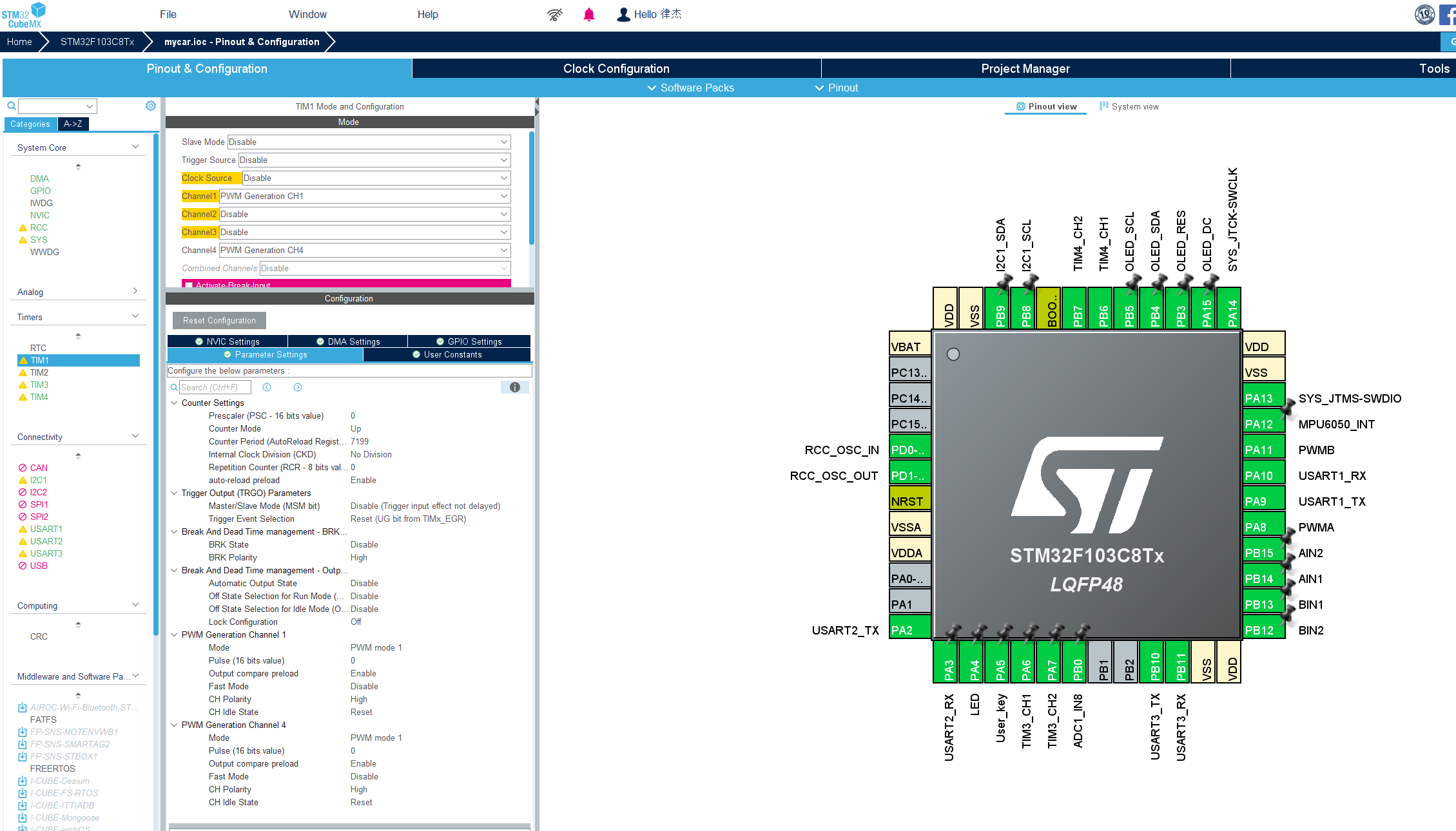Toggle the Activate-Break-Input checkbox

(x=189, y=285)
